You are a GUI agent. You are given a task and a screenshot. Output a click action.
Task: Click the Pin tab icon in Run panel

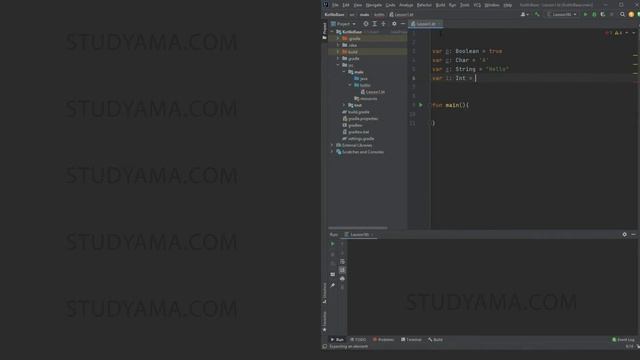(333, 285)
